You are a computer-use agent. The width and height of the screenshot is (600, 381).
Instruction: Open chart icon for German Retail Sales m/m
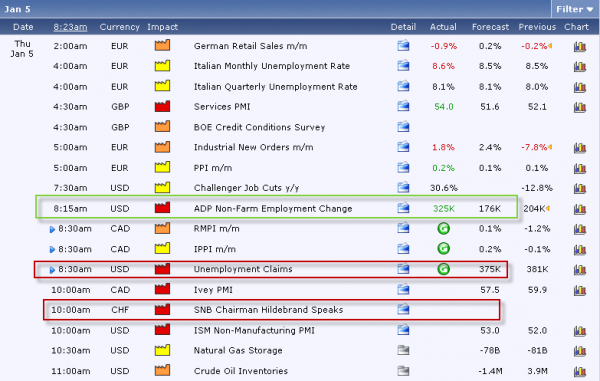point(580,46)
